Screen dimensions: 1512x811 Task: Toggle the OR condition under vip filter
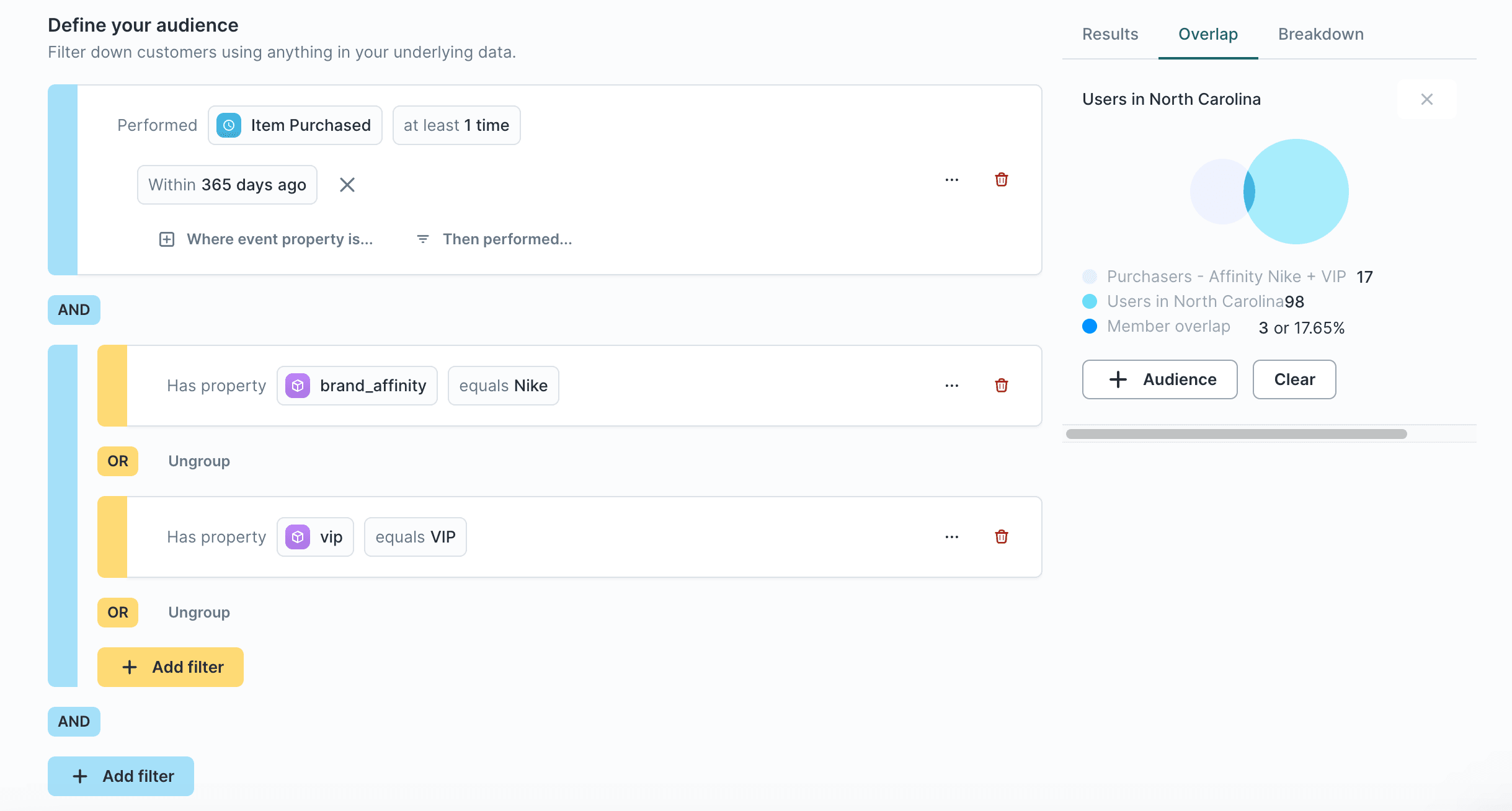[x=117, y=611]
